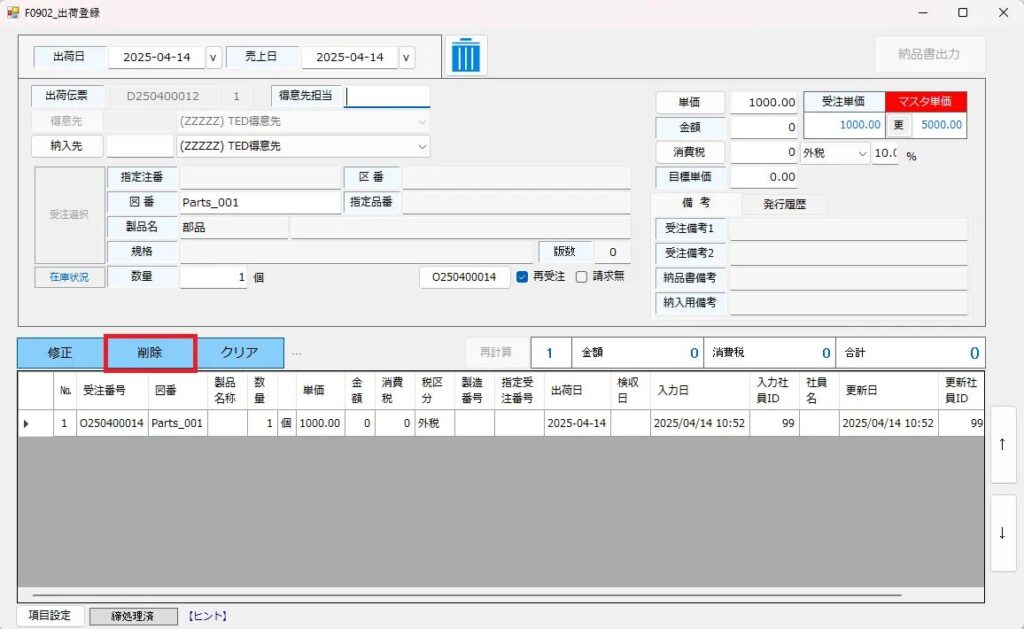Click the 納品書出力 button
Screen dimensions: 1024x629
pyautogui.click(x=929, y=54)
